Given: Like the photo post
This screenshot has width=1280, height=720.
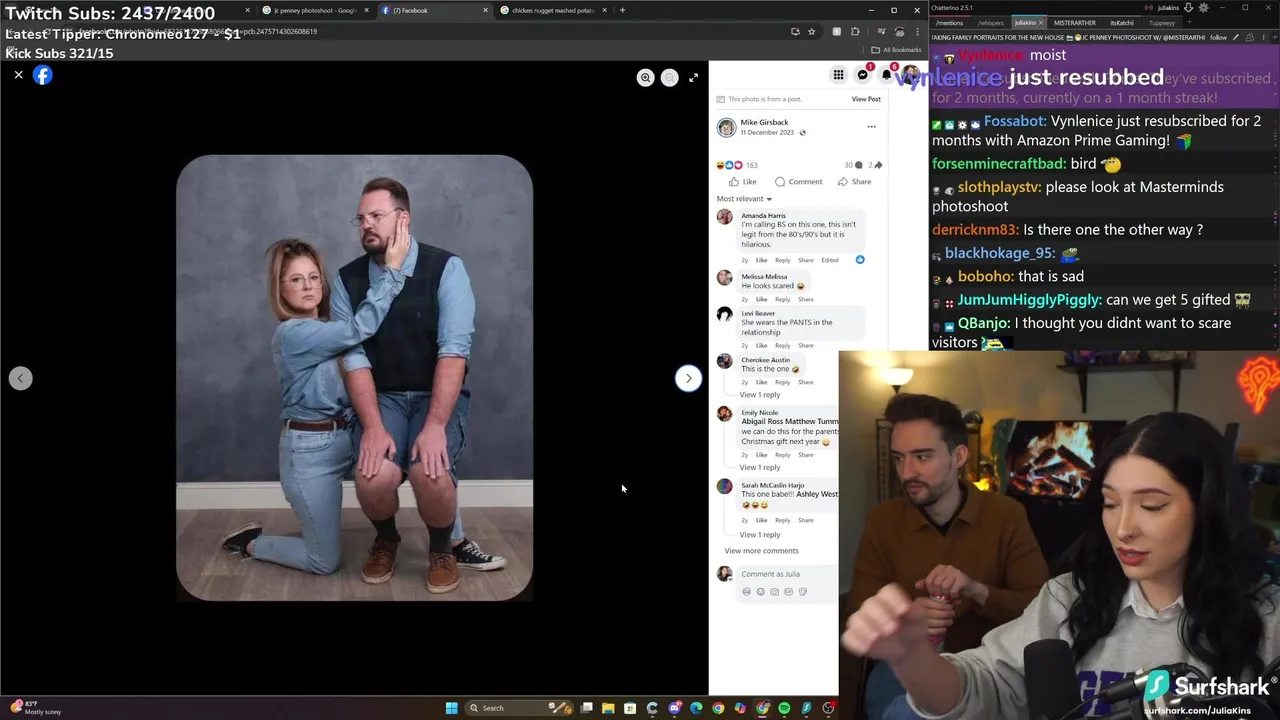Looking at the screenshot, I should (743, 182).
